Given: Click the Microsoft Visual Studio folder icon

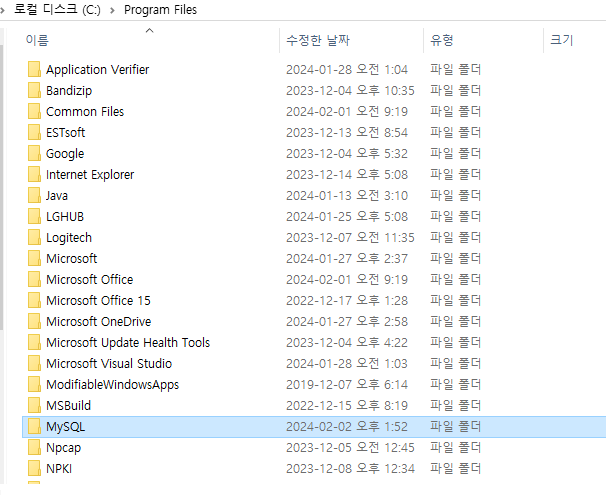Looking at the screenshot, I should tap(34, 364).
